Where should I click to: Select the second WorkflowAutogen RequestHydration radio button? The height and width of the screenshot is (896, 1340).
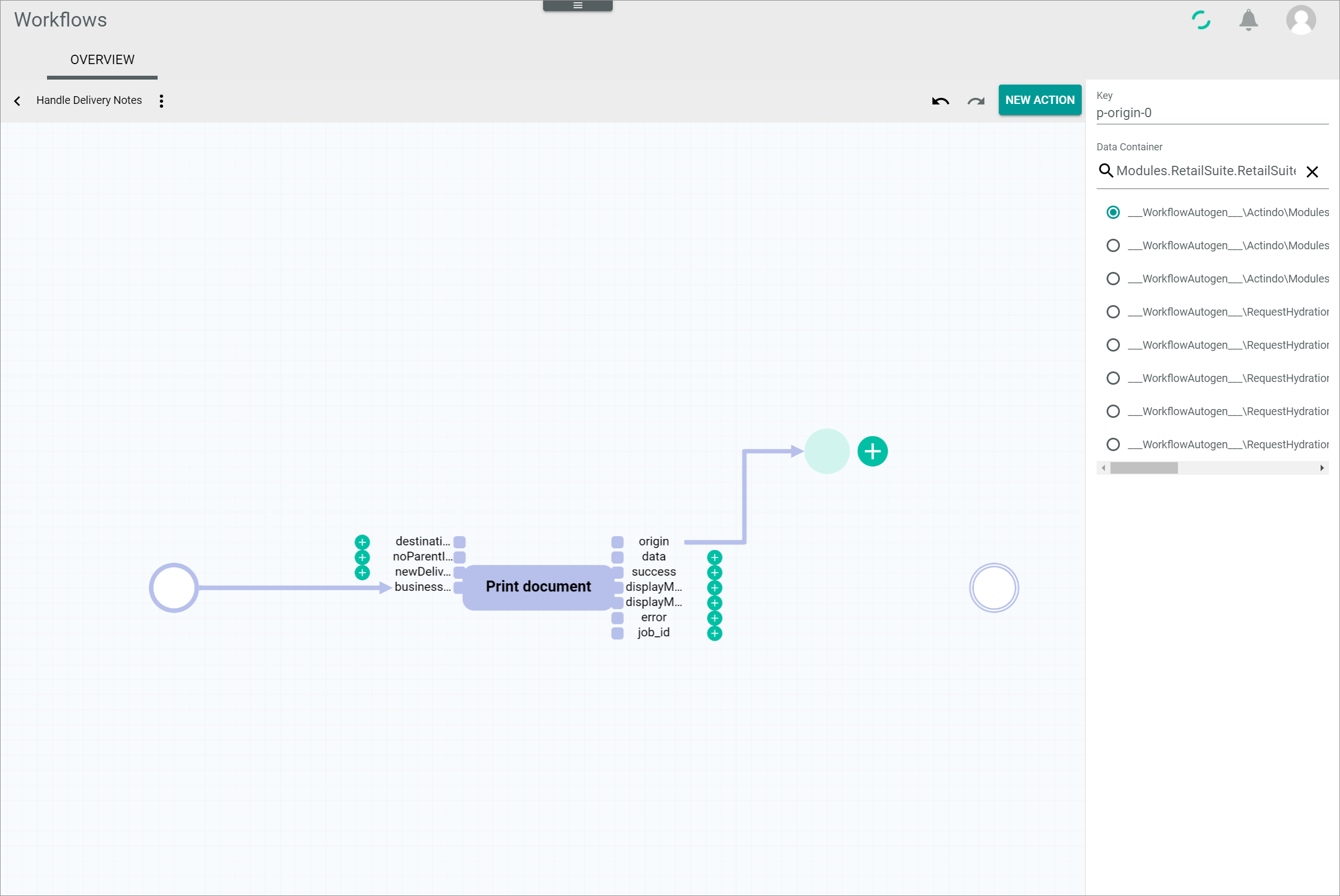pyautogui.click(x=1113, y=344)
